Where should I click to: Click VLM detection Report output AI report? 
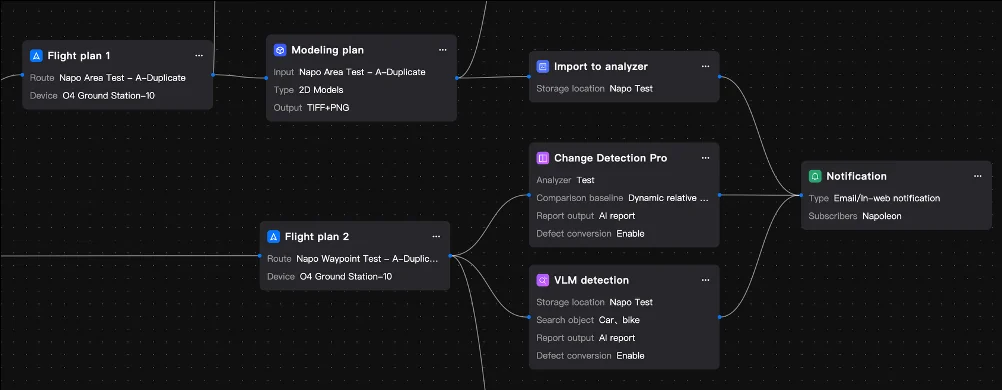point(617,338)
